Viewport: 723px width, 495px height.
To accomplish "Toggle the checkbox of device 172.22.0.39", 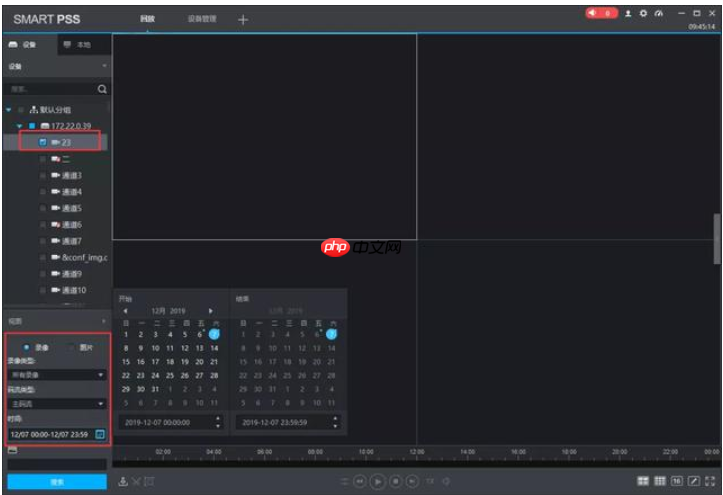I will (32, 126).
